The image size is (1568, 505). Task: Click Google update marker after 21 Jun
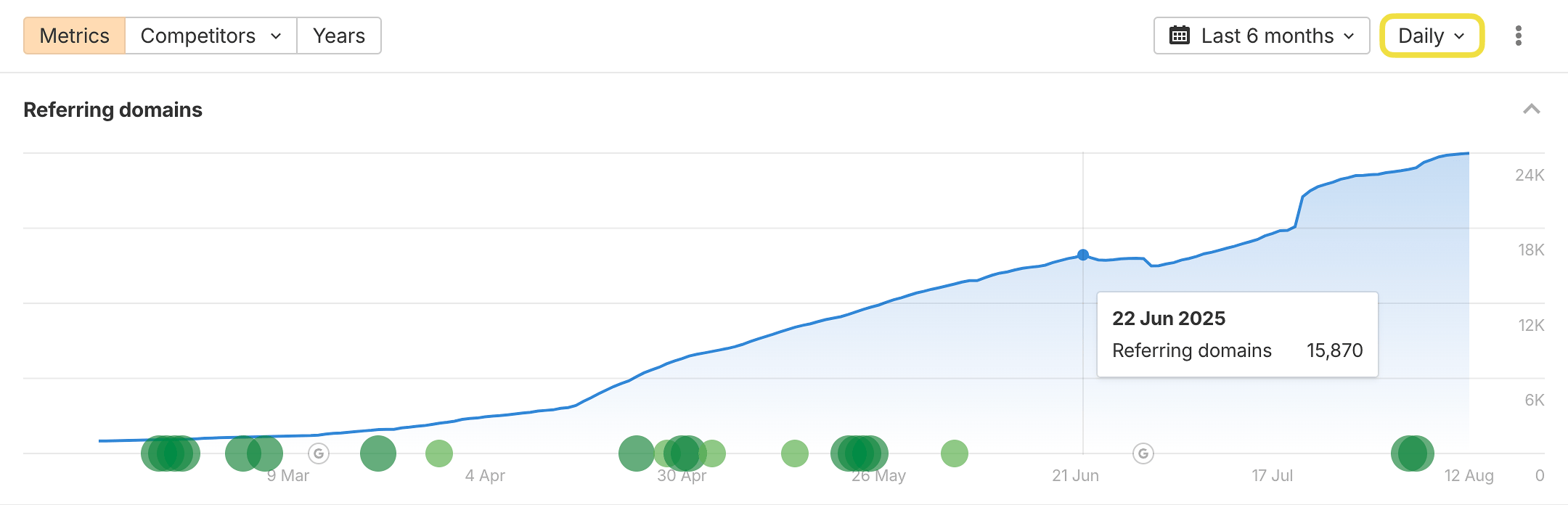tap(1143, 453)
